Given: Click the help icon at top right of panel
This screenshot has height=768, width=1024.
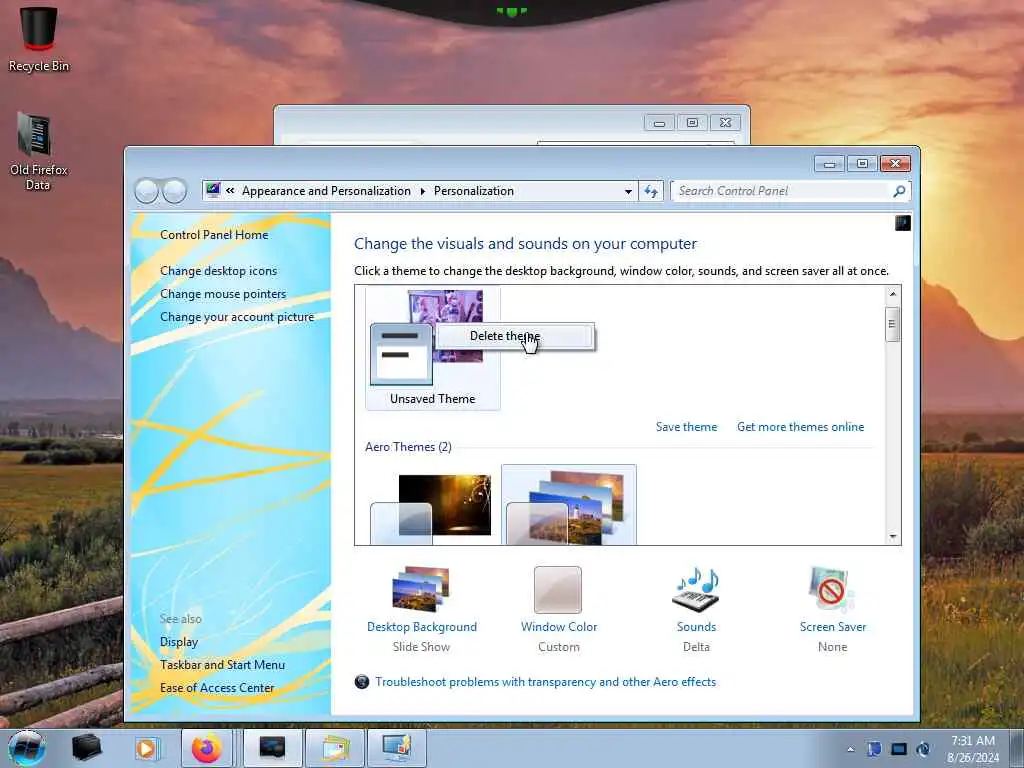Looking at the screenshot, I should [x=903, y=223].
